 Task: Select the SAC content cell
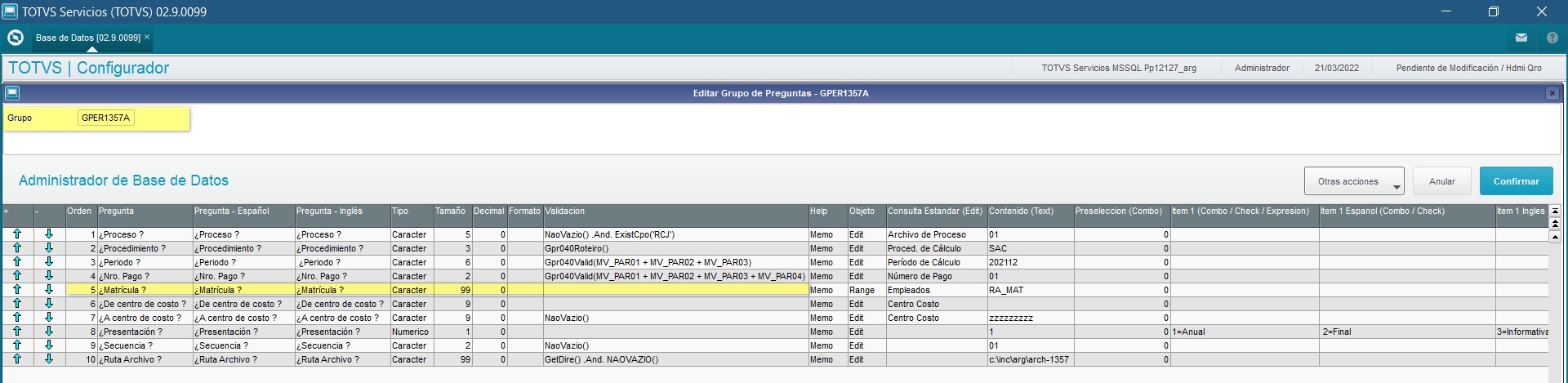click(1030, 248)
